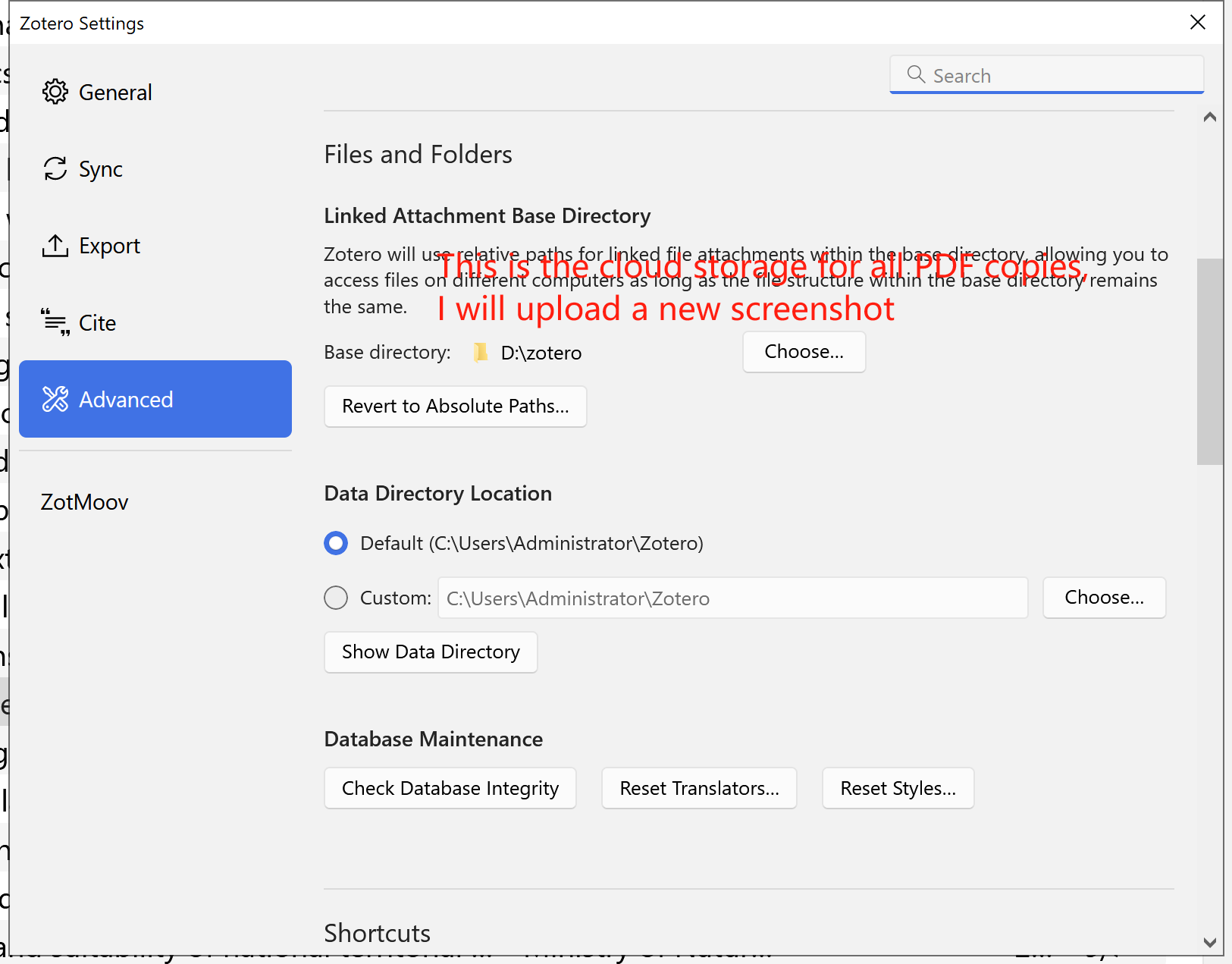This screenshot has height=964, width=1232.
Task: Open the ZotMoov settings pane
Action: (x=155, y=502)
